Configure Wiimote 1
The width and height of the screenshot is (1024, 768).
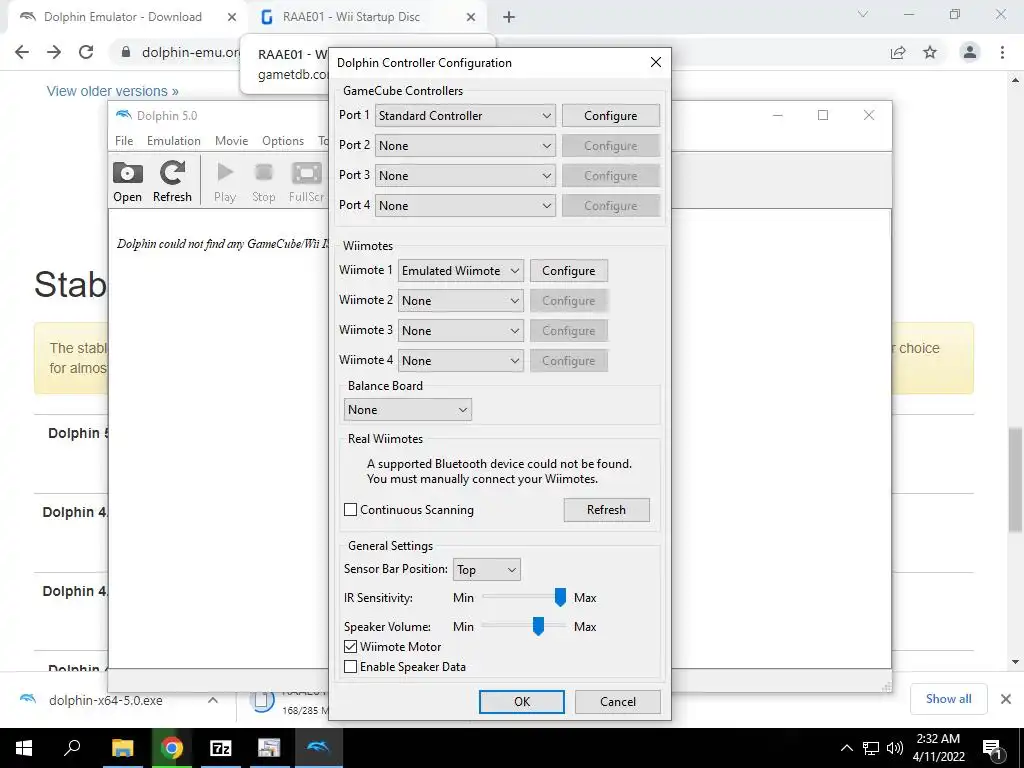(x=569, y=270)
